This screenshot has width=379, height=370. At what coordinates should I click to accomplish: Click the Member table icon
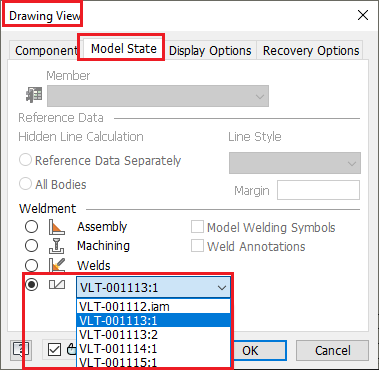coord(34,95)
